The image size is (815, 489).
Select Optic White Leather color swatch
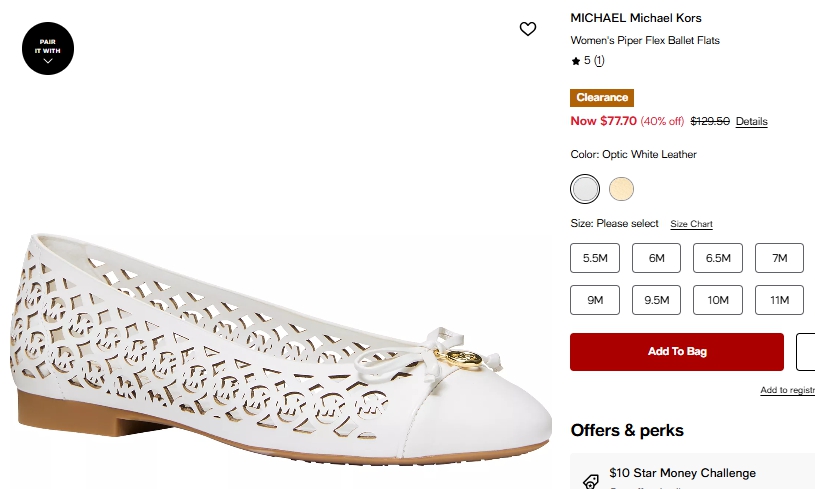click(x=585, y=189)
